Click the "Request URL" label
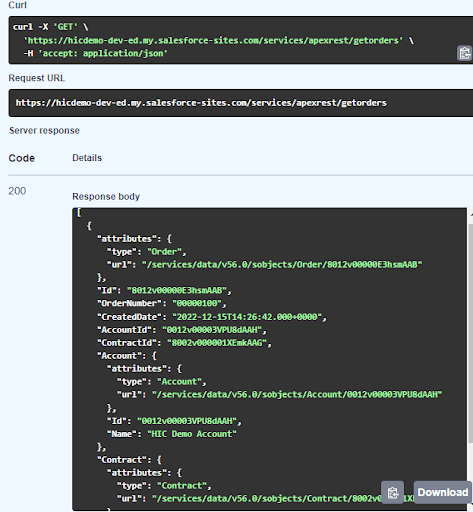Screen dimensions: 473x512 (37, 78)
